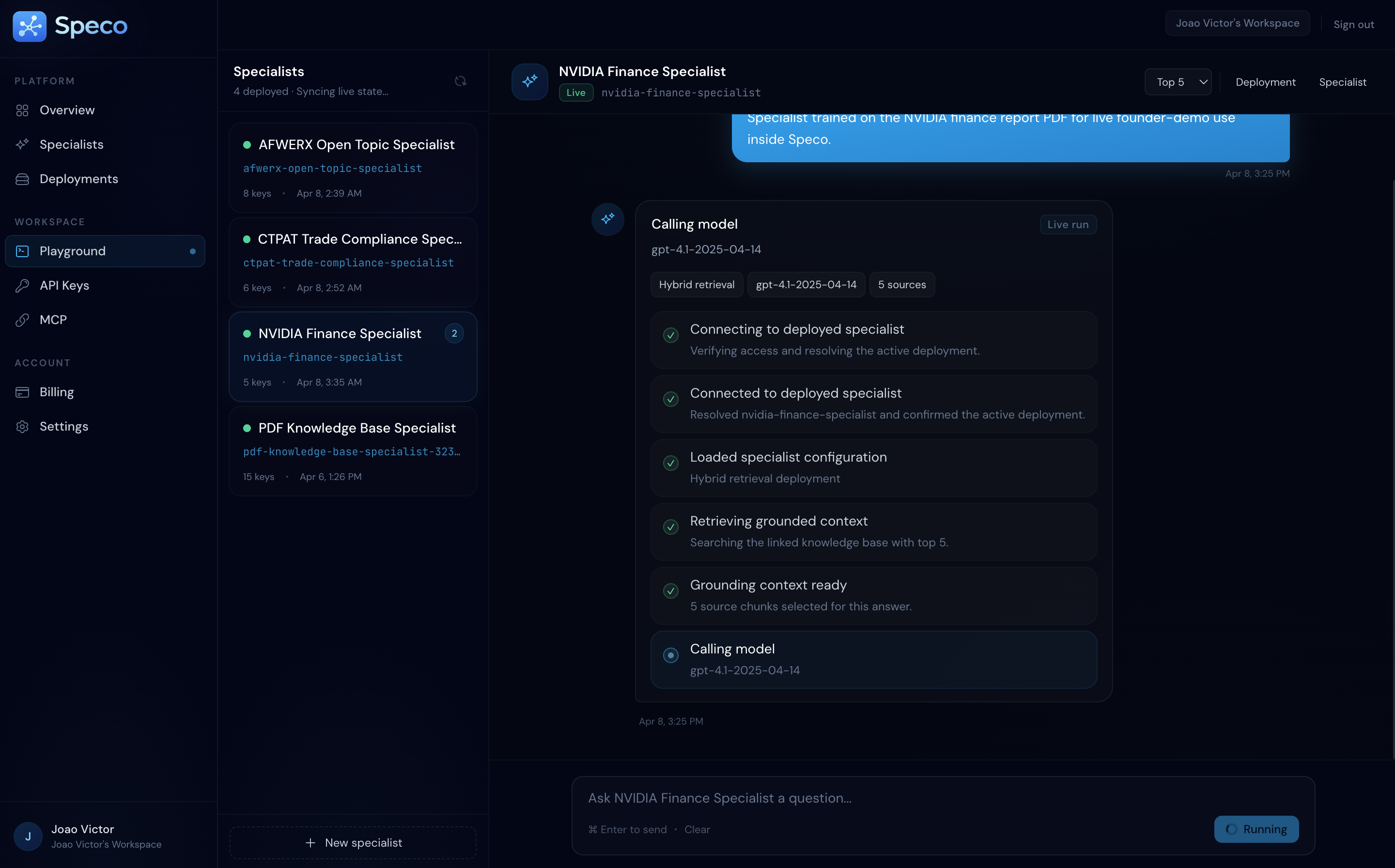Click the Running progress spinner
The image size is (1395, 868).
pos(1231,828)
